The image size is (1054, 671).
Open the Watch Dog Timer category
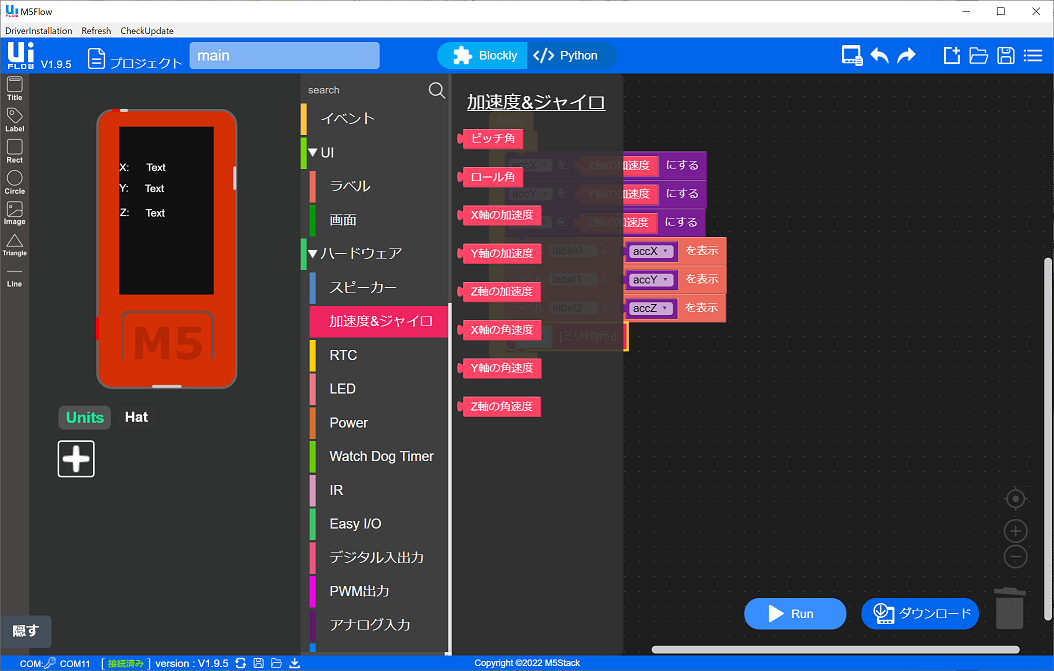(x=378, y=456)
